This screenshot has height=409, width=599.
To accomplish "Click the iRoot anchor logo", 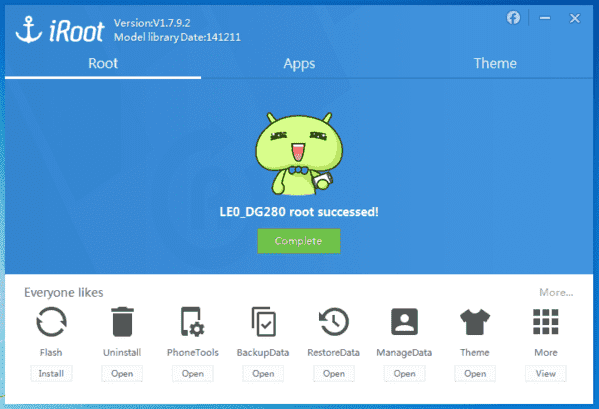I will (x=29, y=29).
